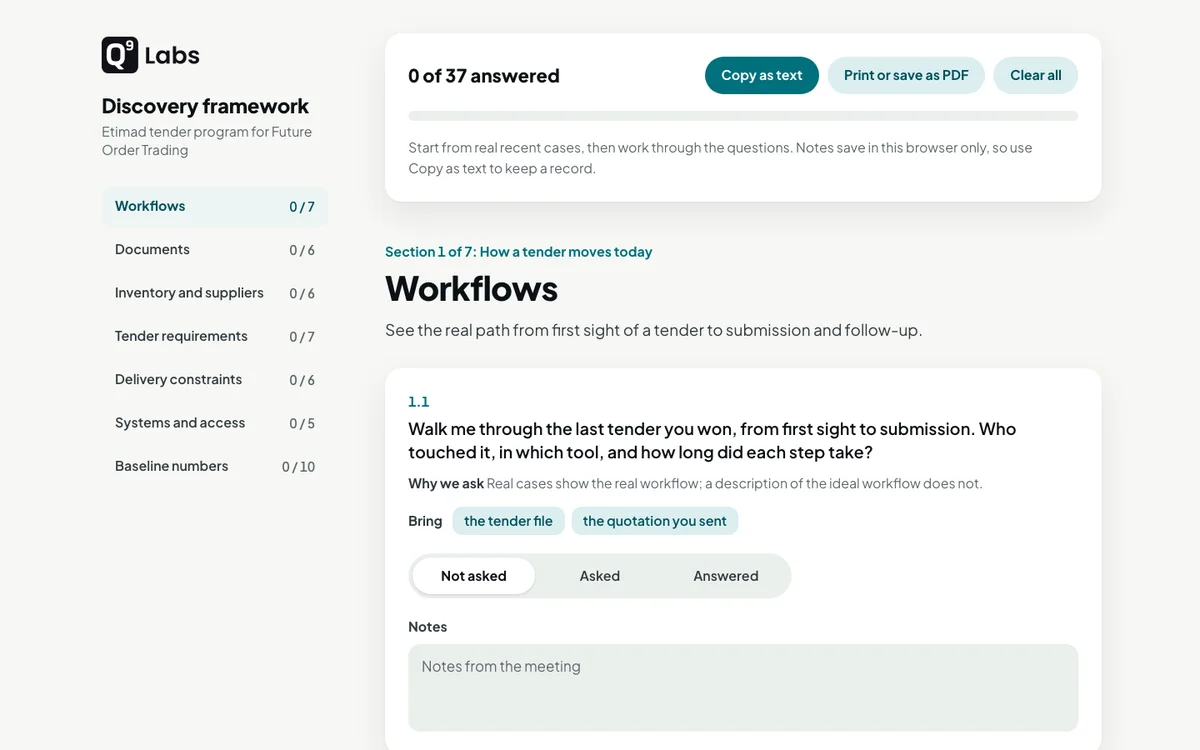Click the Q9 Labs logo icon
The height and width of the screenshot is (750, 1200).
click(x=120, y=55)
